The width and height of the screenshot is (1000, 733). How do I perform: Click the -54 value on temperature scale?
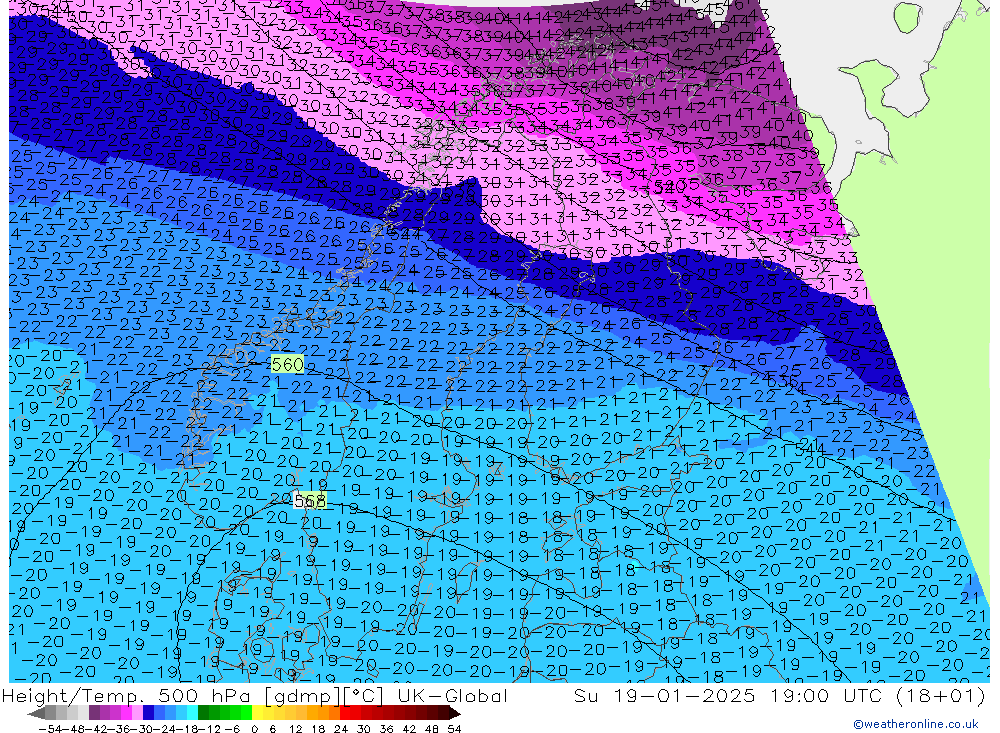click(x=48, y=728)
